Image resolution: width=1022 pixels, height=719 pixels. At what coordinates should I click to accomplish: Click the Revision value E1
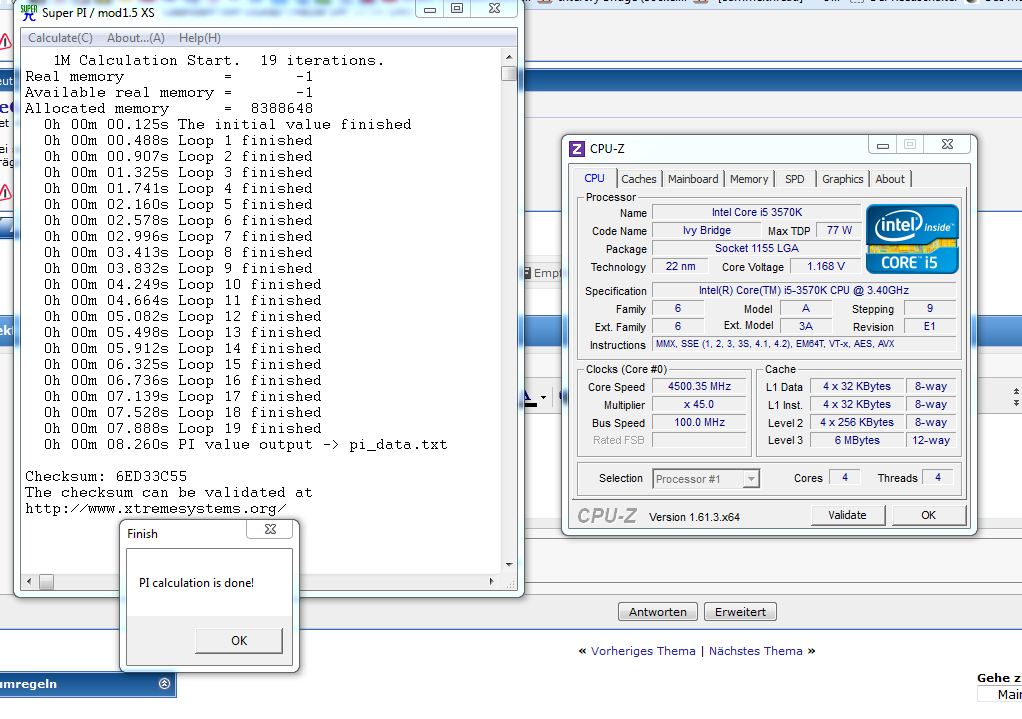(x=929, y=327)
